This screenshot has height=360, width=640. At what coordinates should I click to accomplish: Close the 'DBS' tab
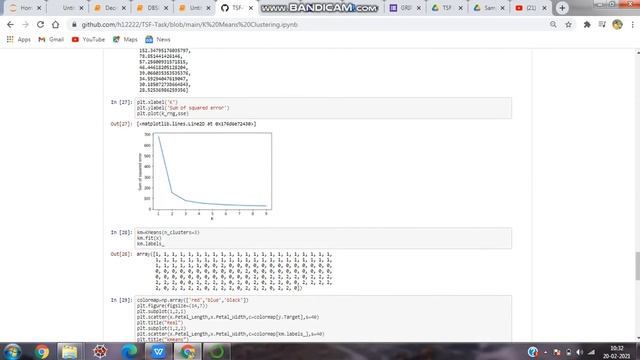pyautogui.click(x=166, y=8)
